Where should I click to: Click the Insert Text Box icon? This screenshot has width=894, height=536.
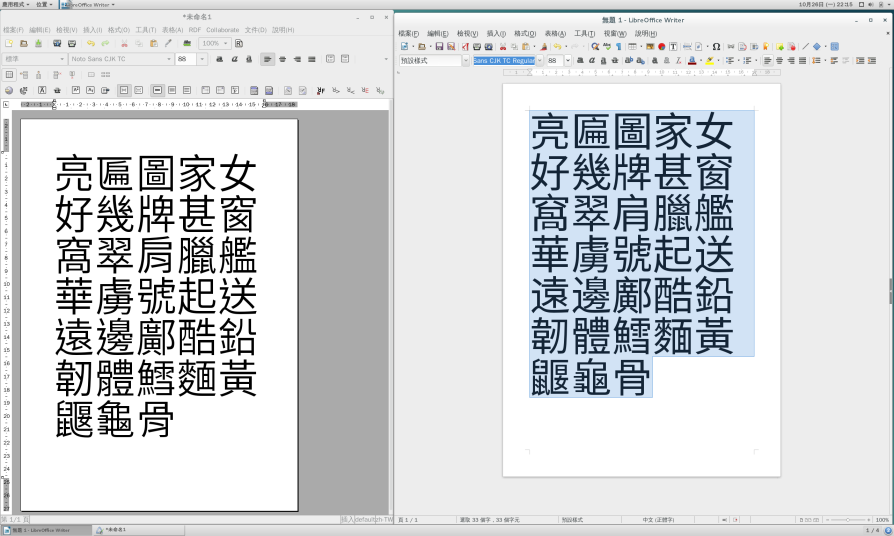pos(673,47)
